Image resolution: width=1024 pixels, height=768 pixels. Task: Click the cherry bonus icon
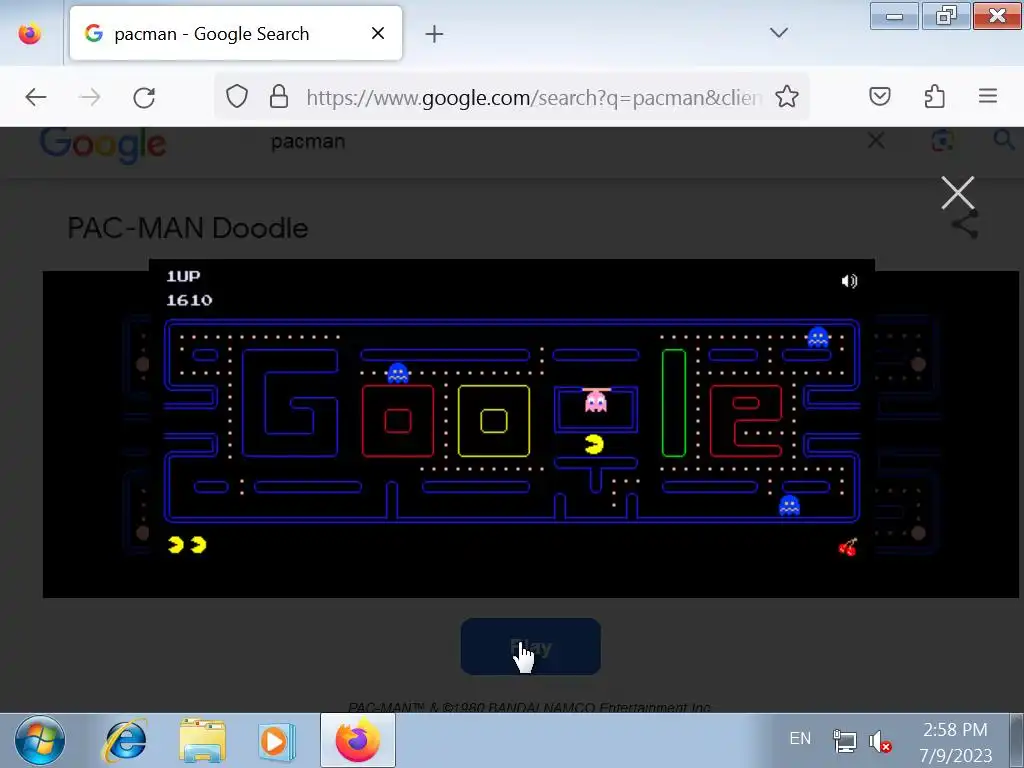848,547
